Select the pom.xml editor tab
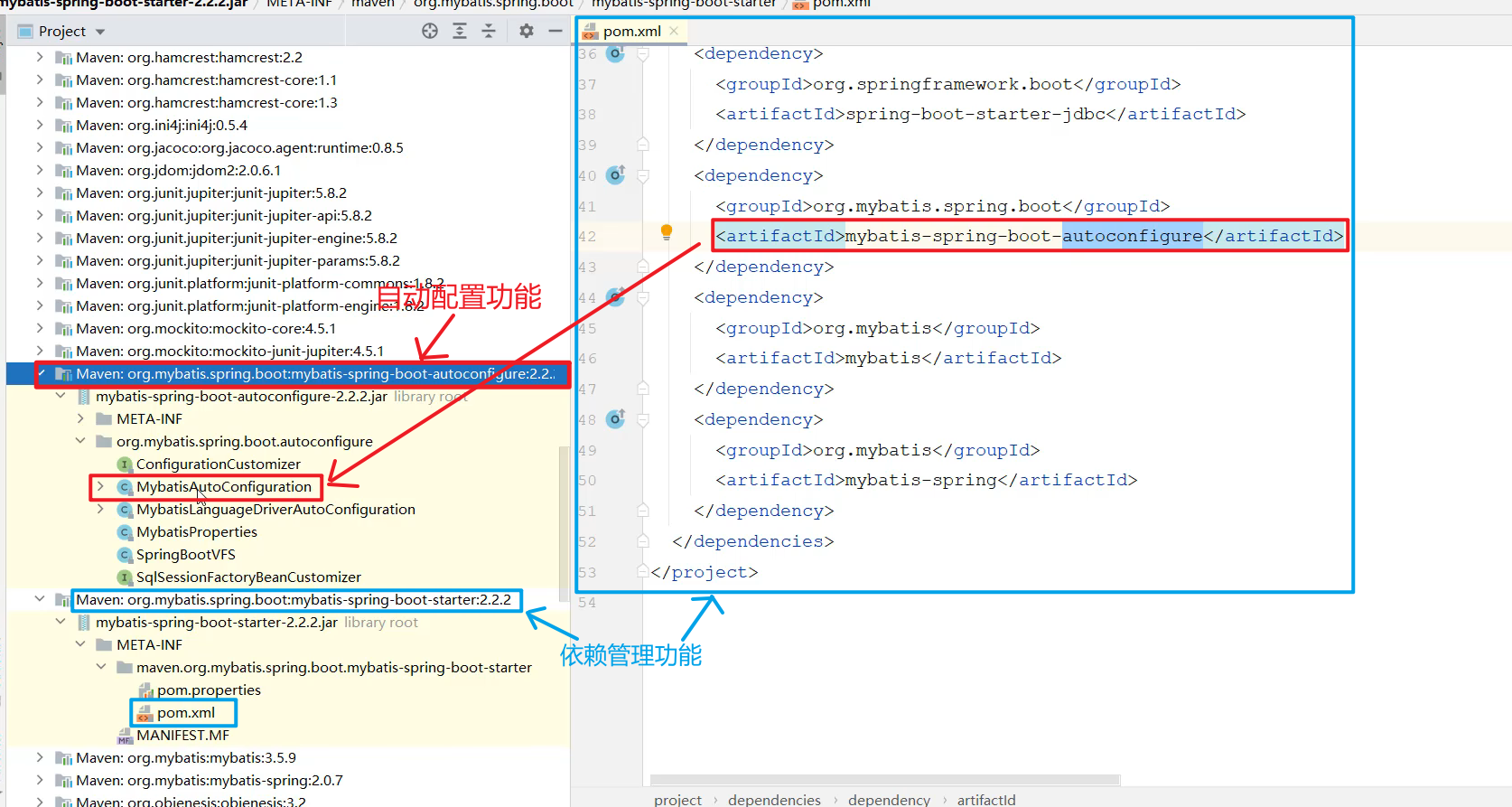This screenshot has height=807, width=1512. (631, 32)
